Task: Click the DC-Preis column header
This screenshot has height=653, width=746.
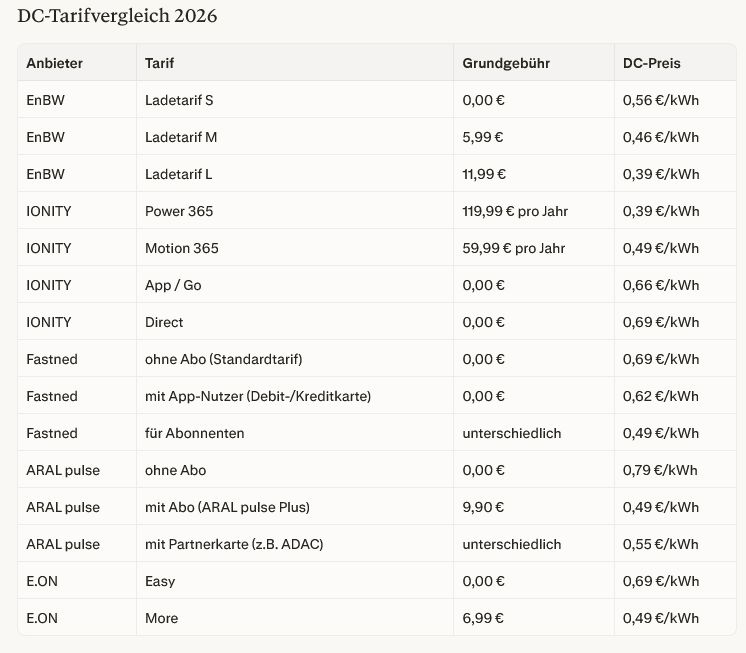Action: pos(651,63)
